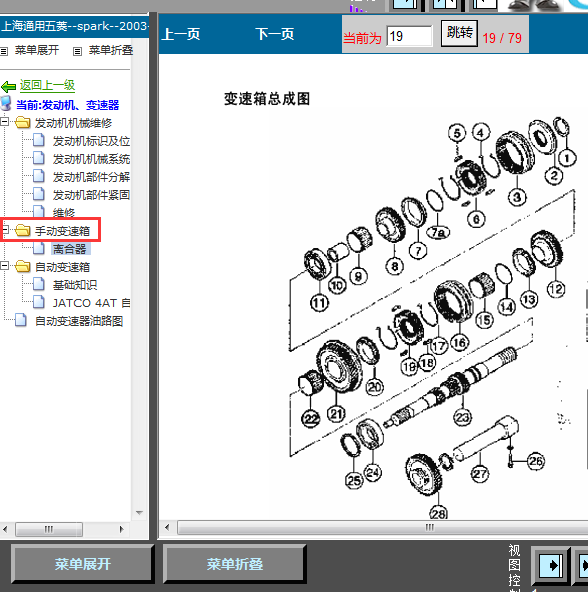Open the 自动变速器油路图 document
This screenshot has width=588, height=593.
[79, 321]
